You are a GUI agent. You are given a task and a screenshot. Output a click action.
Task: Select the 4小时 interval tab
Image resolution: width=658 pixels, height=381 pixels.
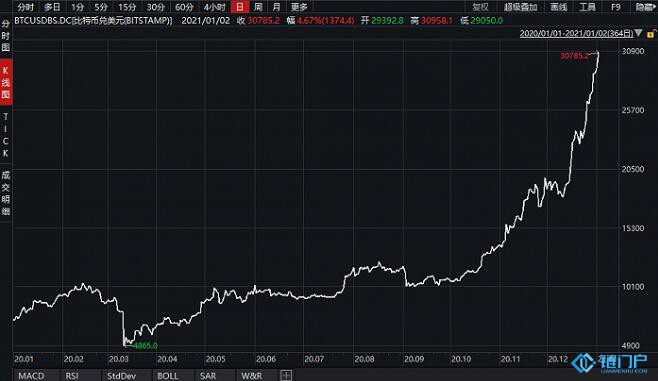click(x=215, y=7)
